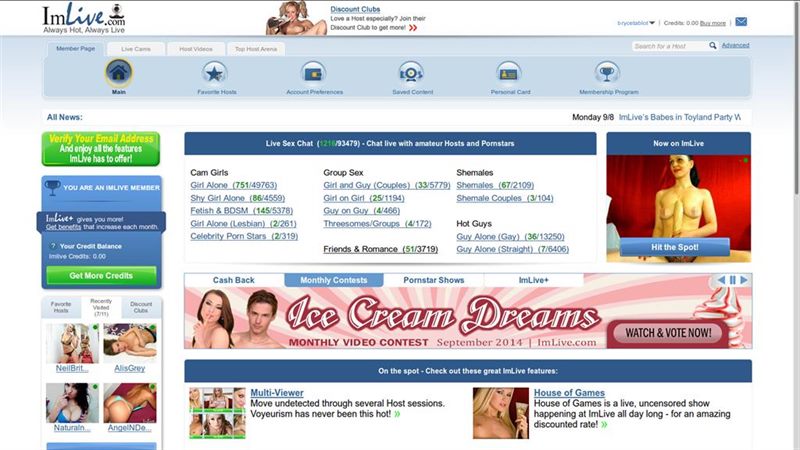Click the Multi-Viewer thumbnail image
Viewport: 800px width, 450px height.
click(217, 413)
